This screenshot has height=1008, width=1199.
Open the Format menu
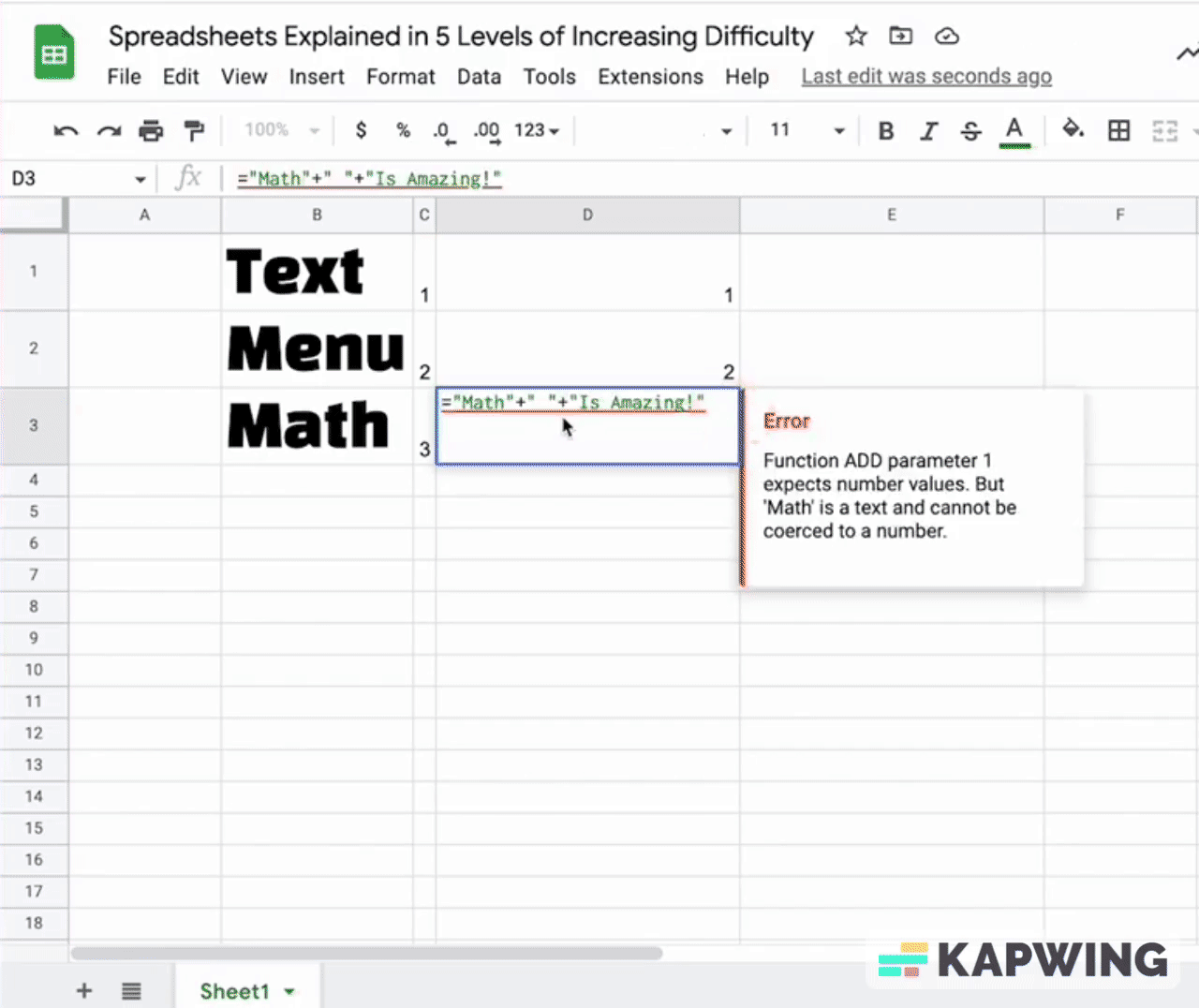(401, 77)
